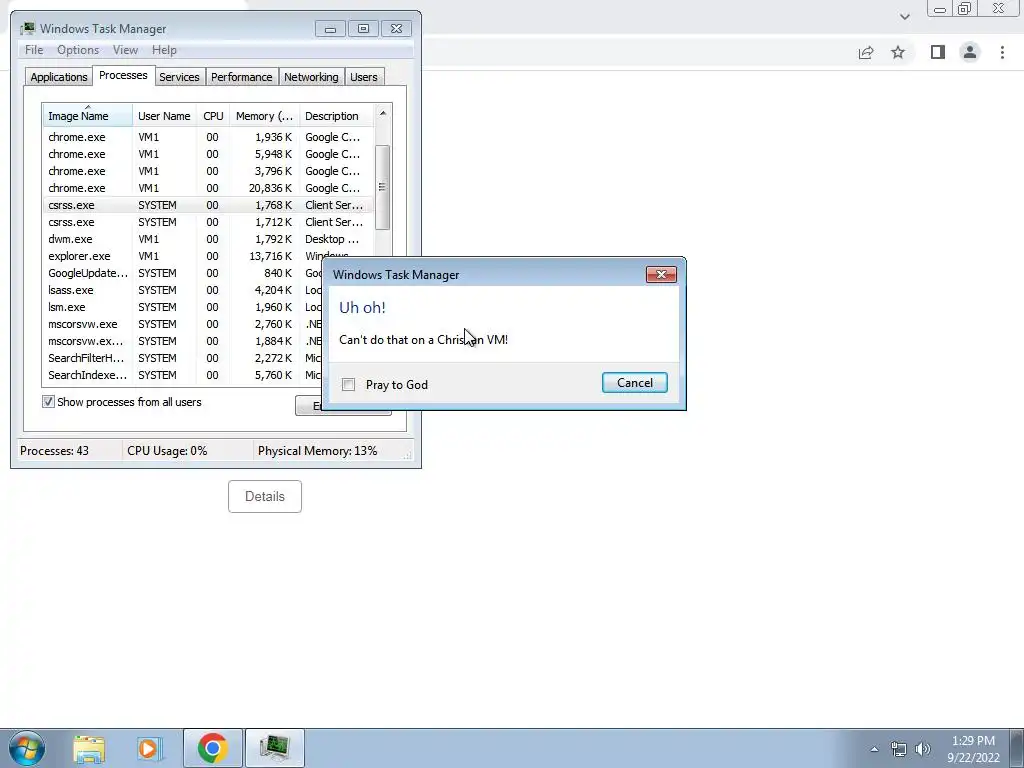Select the SearchFilterH process row
The height and width of the screenshot is (768, 1024).
pyautogui.click(x=183, y=358)
